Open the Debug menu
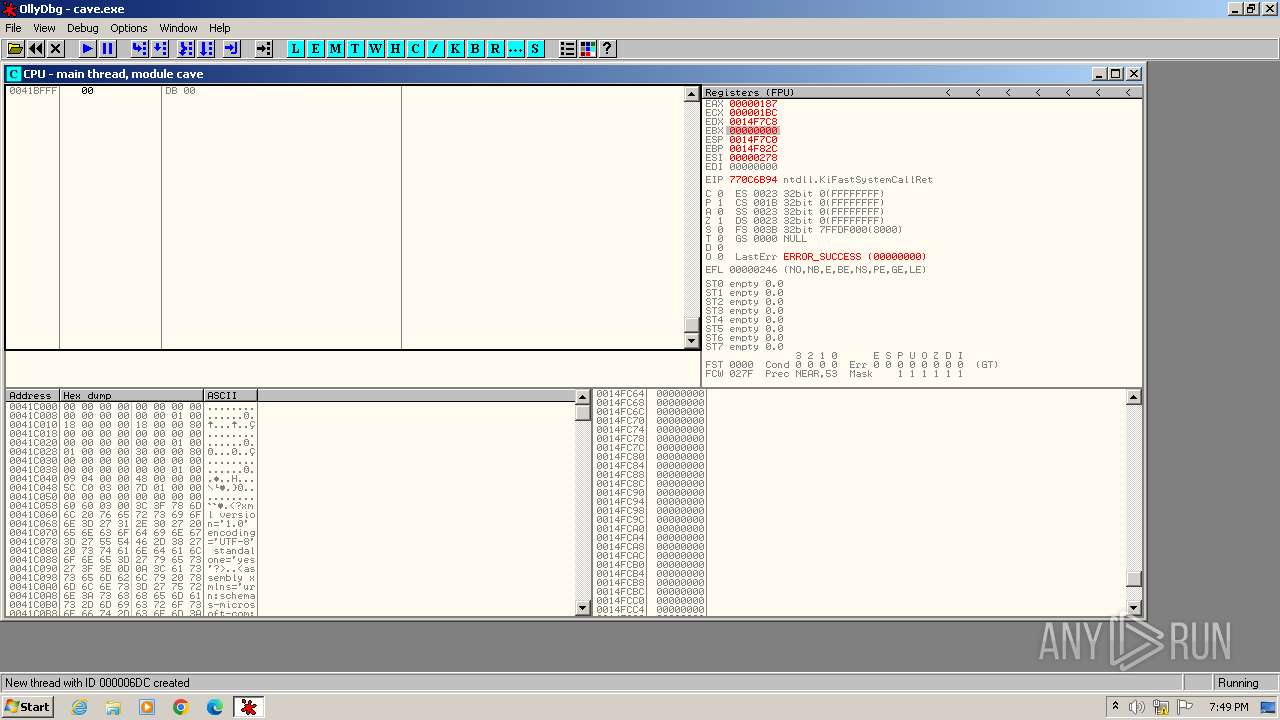 (83, 28)
